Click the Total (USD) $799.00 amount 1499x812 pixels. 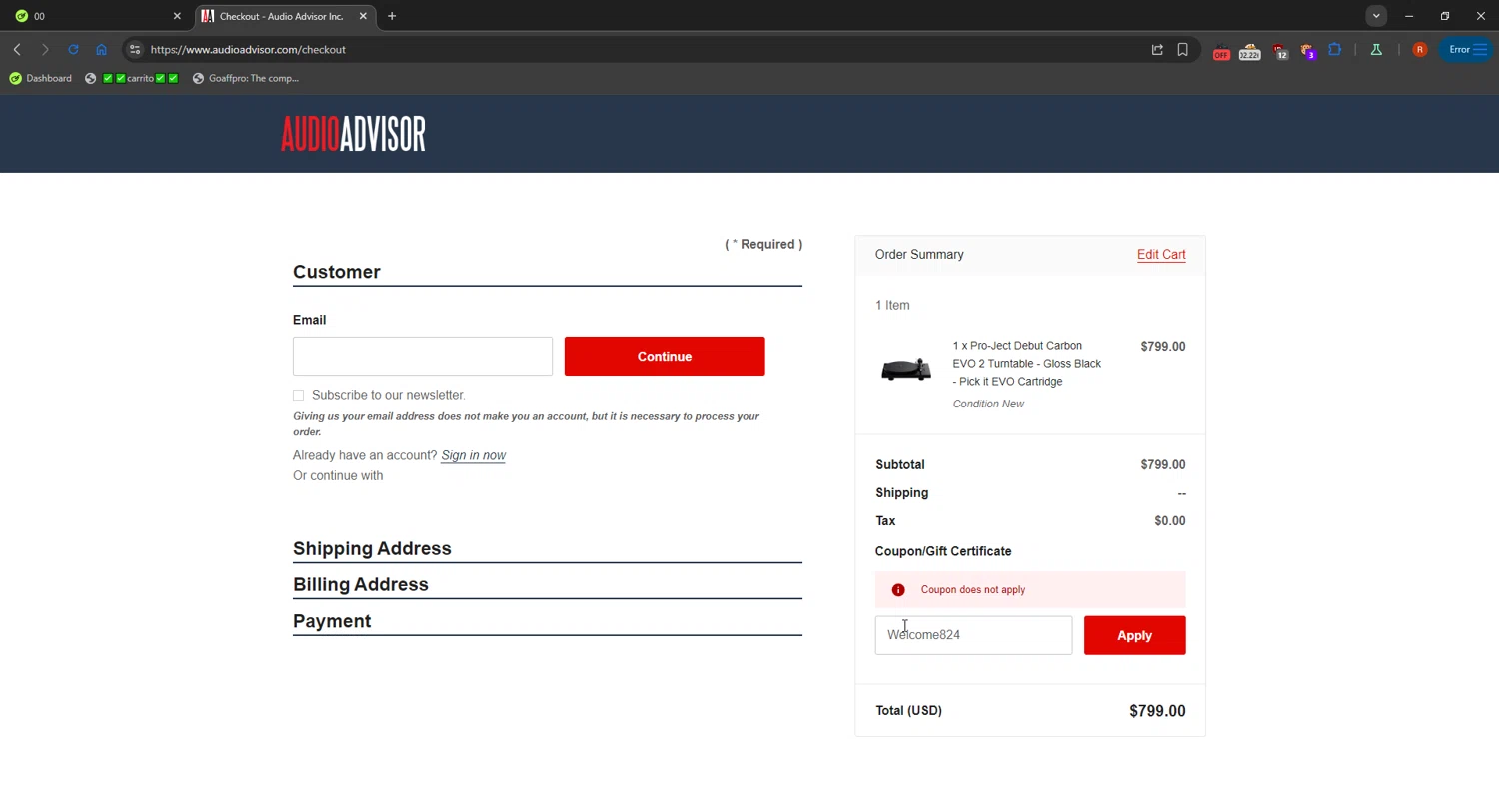coord(1157,711)
